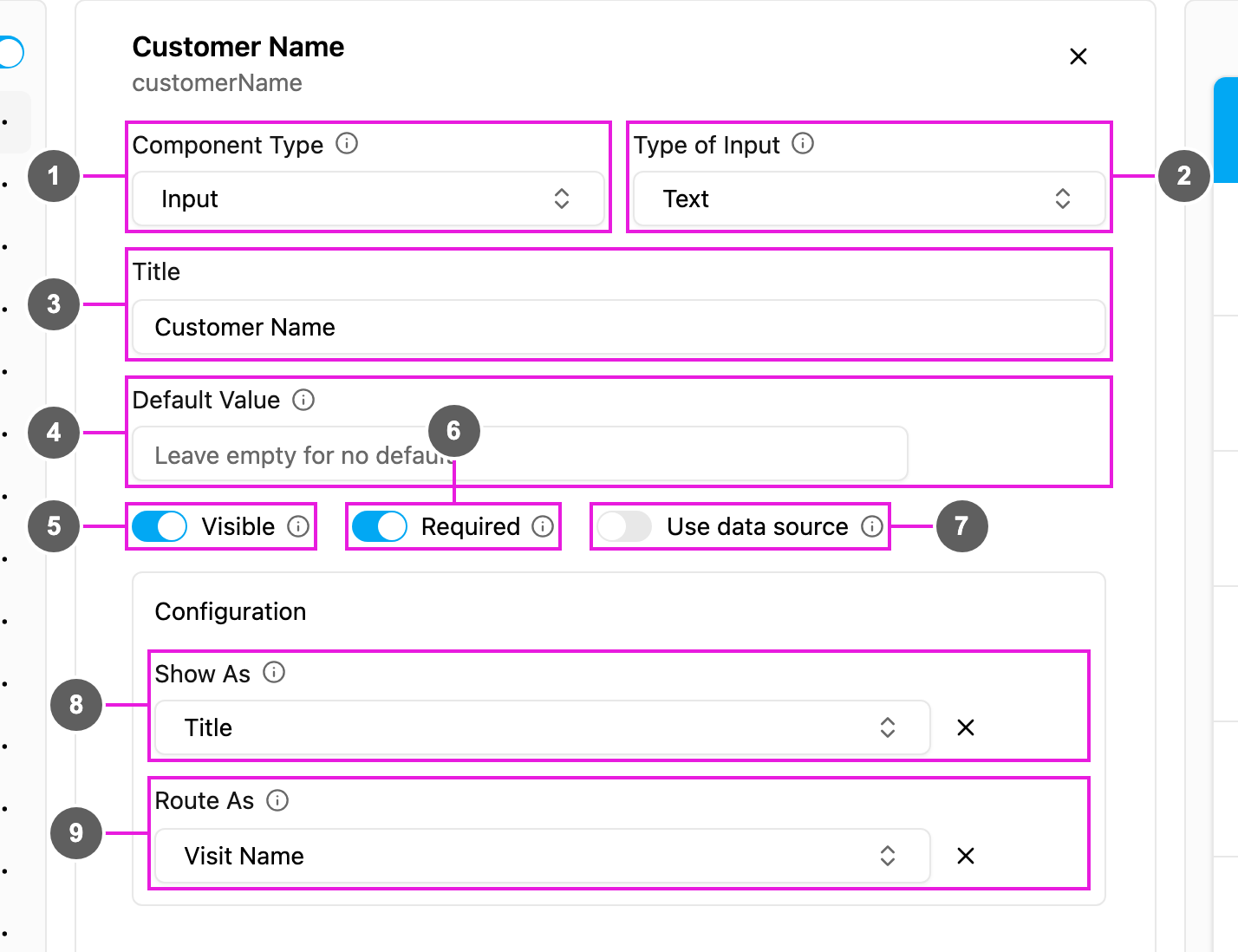The width and height of the screenshot is (1238, 952).
Task: Click the info icon next to Type of Input
Action: click(803, 144)
